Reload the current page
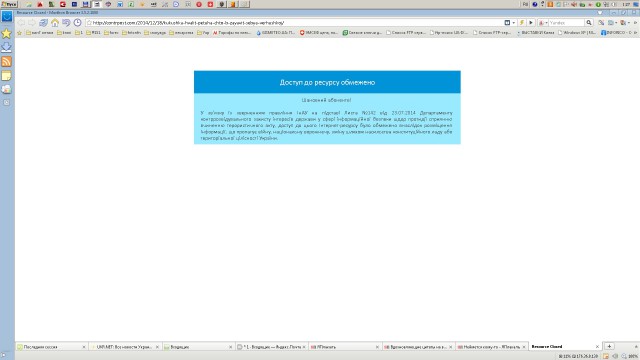 pos(43,23)
